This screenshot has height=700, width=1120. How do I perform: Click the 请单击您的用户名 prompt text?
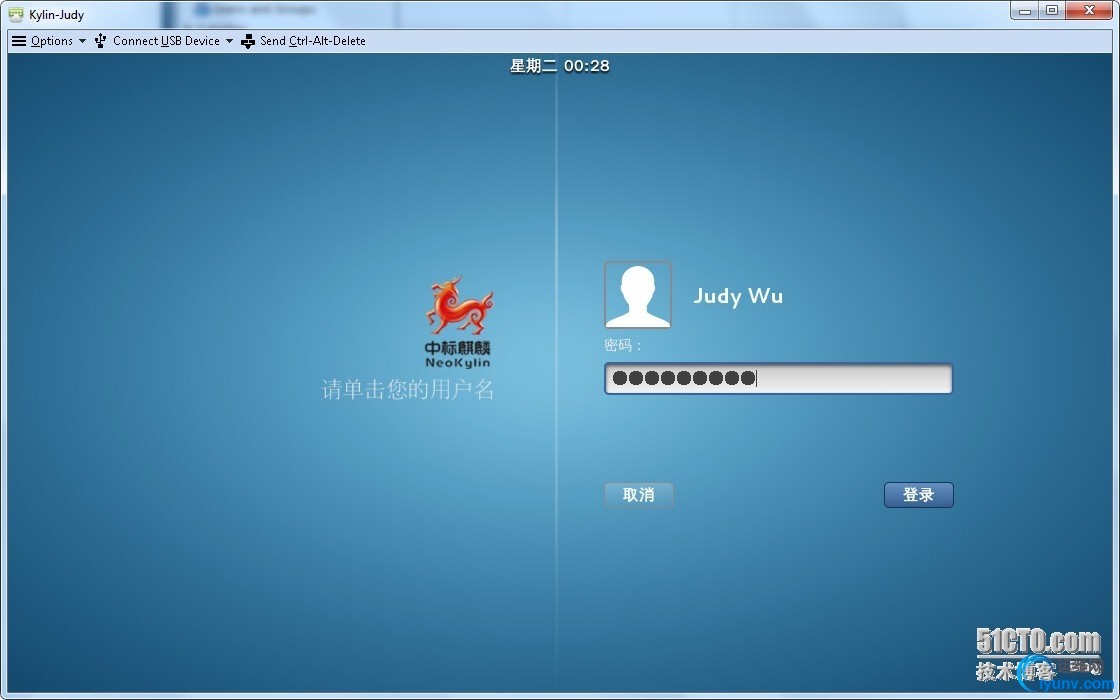[x=408, y=389]
